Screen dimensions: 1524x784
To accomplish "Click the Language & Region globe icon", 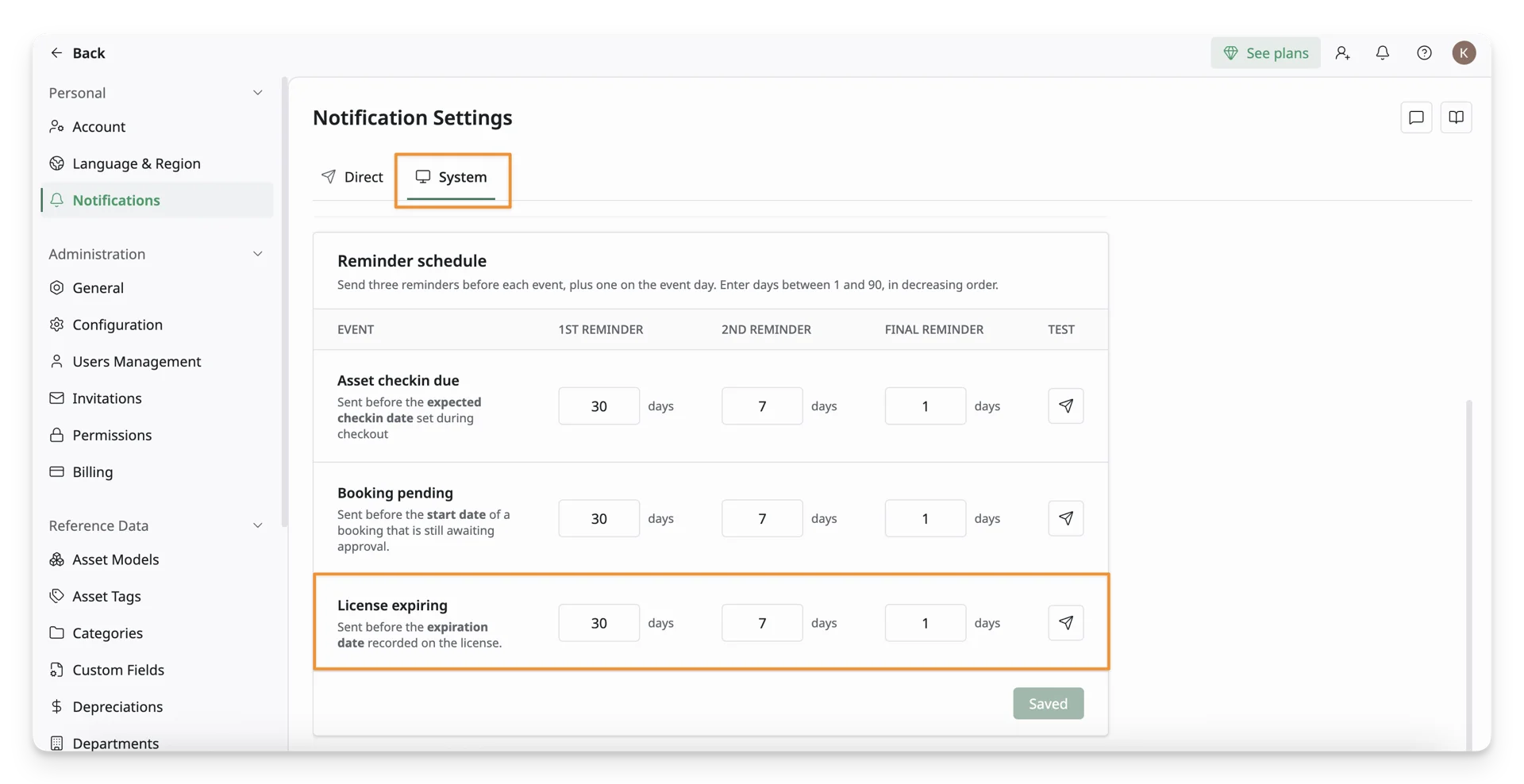I will click(x=56, y=163).
